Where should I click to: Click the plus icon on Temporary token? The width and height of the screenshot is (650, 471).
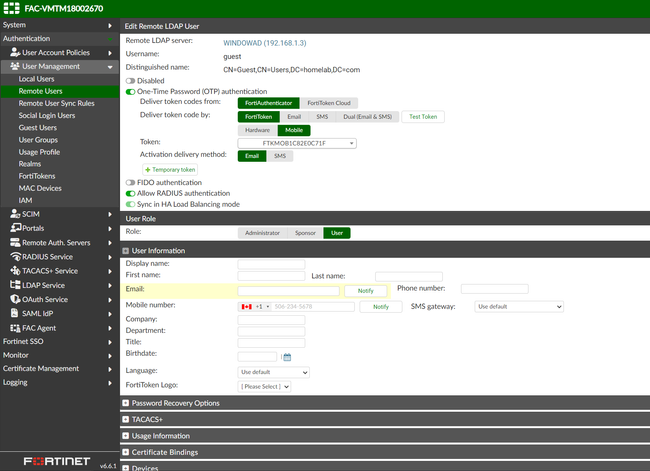point(146,170)
